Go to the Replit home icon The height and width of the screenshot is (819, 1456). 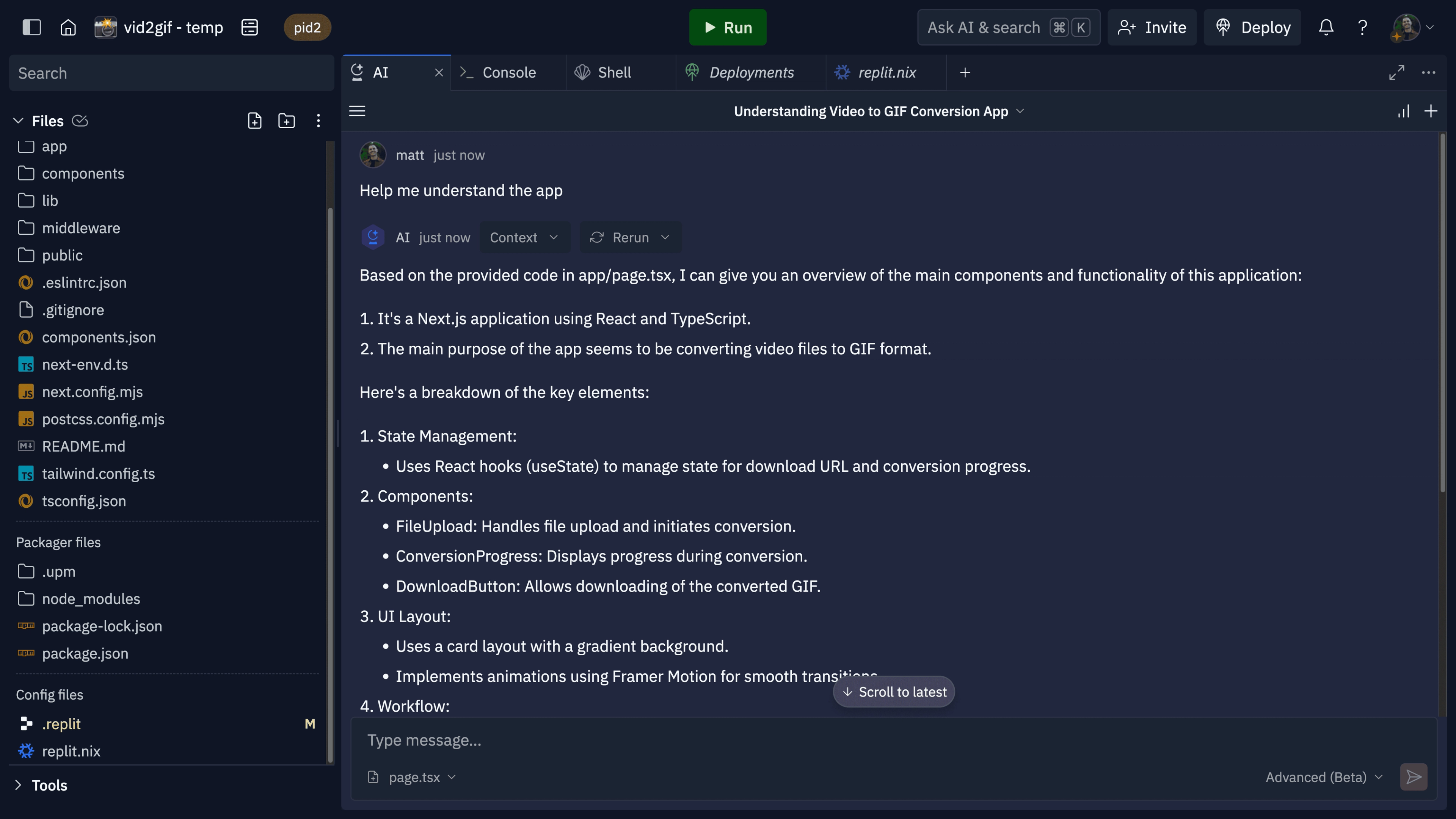(x=68, y=27)
